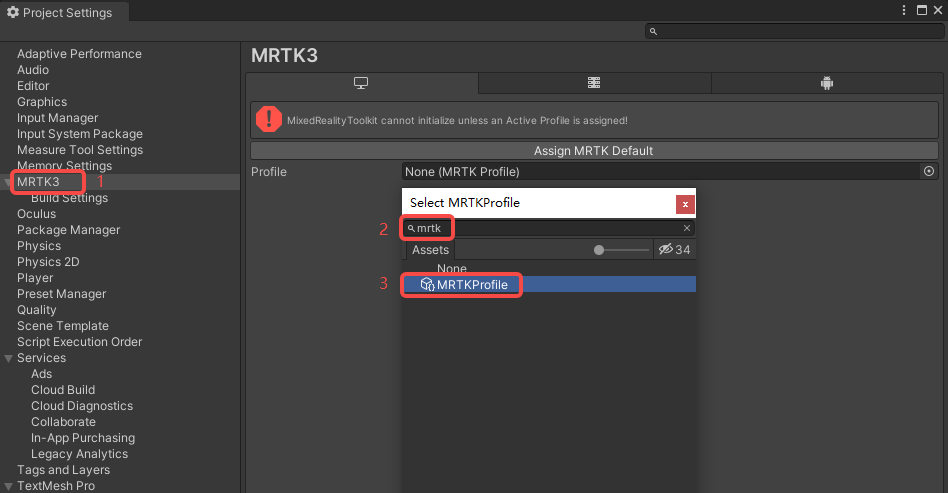Select the Services category

tap(41, 358)
